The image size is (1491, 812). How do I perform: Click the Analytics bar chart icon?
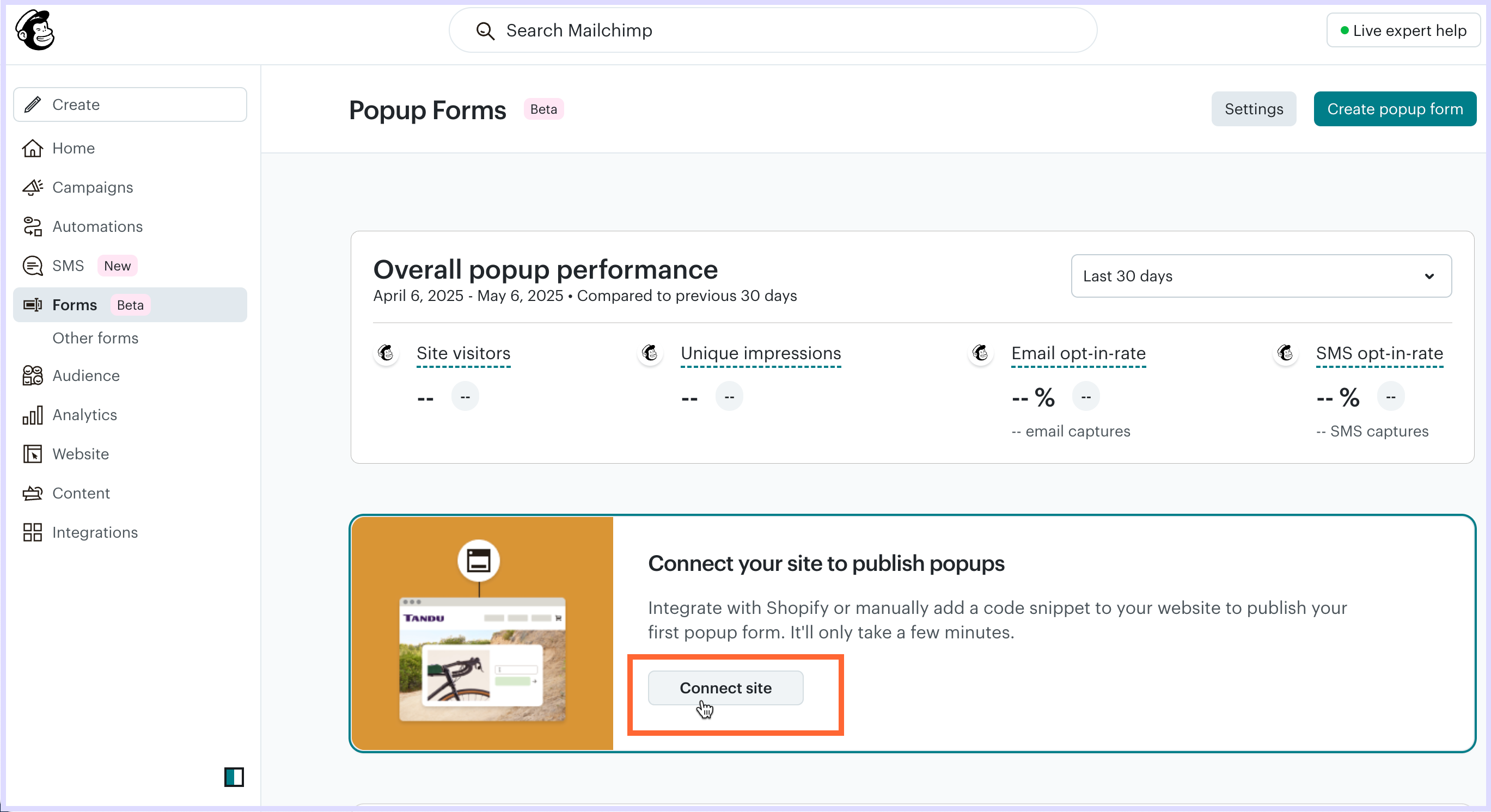(x=33, y=415)
